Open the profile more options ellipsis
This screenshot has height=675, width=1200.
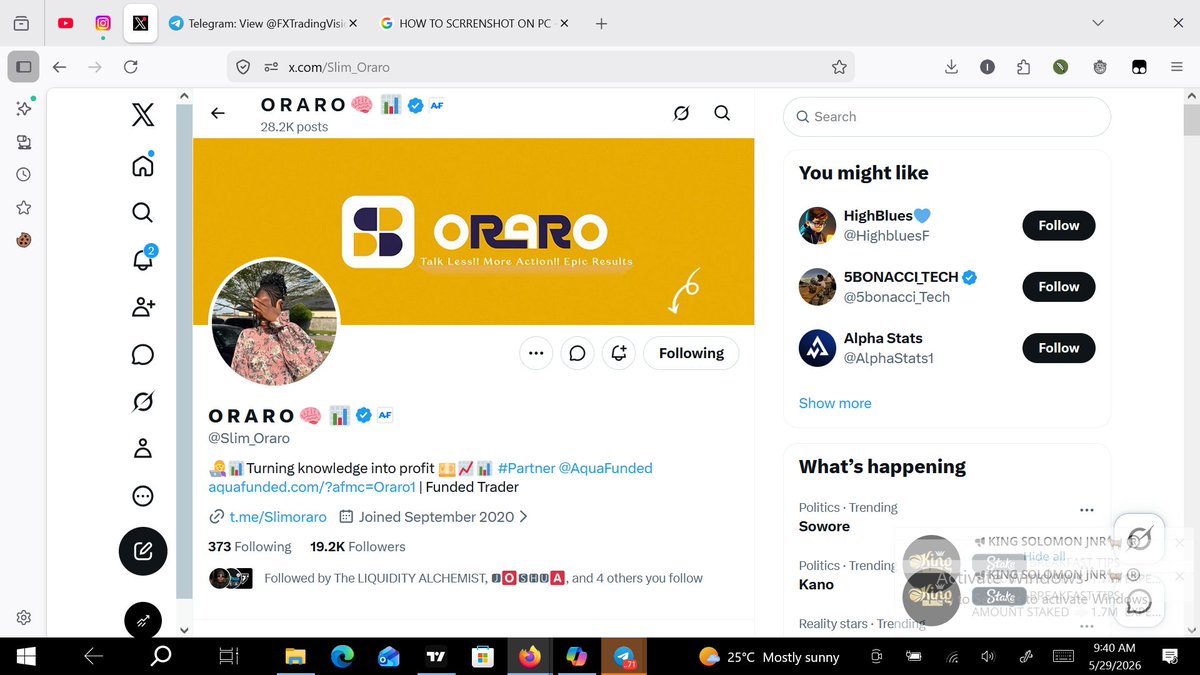(536, 353)
